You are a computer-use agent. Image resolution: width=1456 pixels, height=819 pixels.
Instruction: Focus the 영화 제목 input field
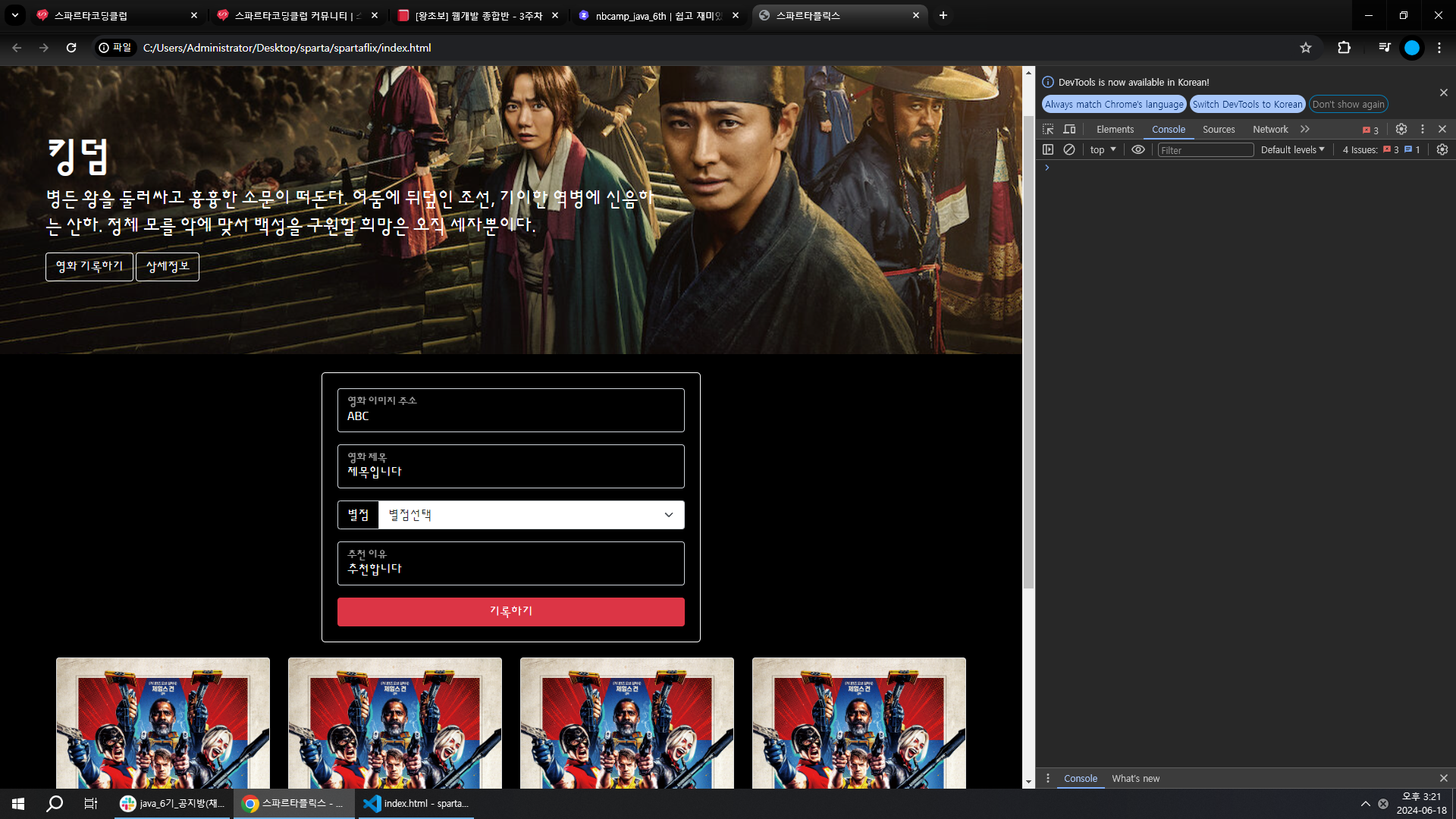[511, 466]
